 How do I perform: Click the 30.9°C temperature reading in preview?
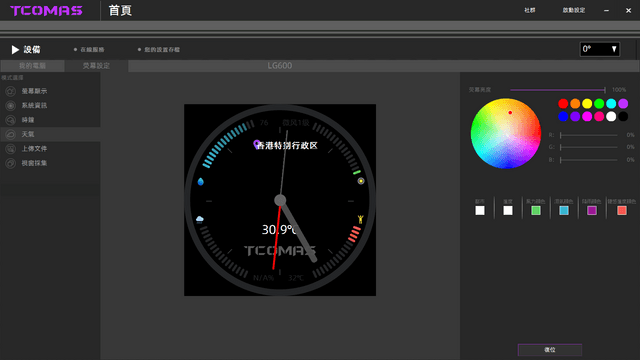click(x=279, y=229)
